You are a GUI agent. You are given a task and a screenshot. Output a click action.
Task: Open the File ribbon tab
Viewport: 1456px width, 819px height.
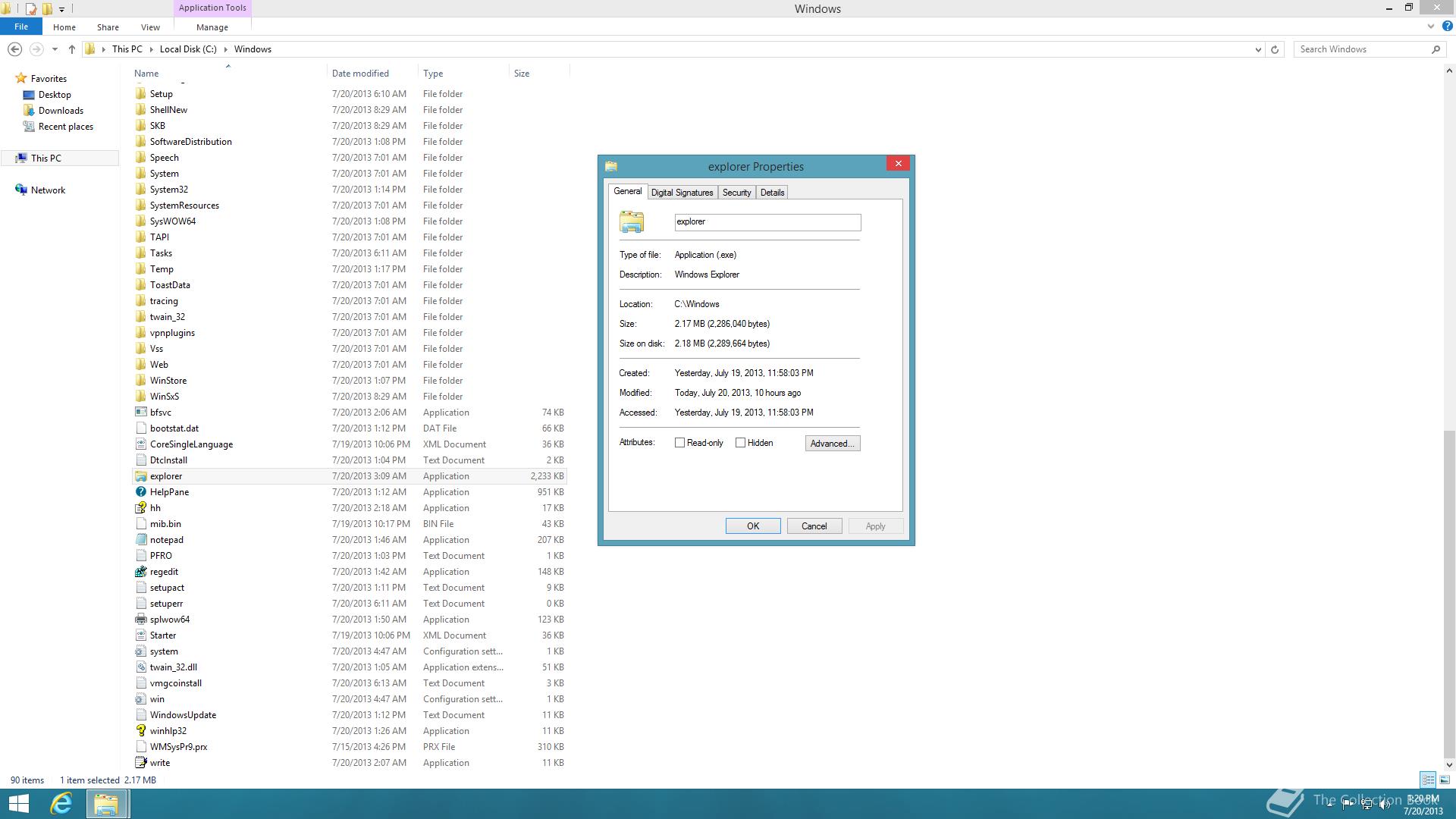21,27
